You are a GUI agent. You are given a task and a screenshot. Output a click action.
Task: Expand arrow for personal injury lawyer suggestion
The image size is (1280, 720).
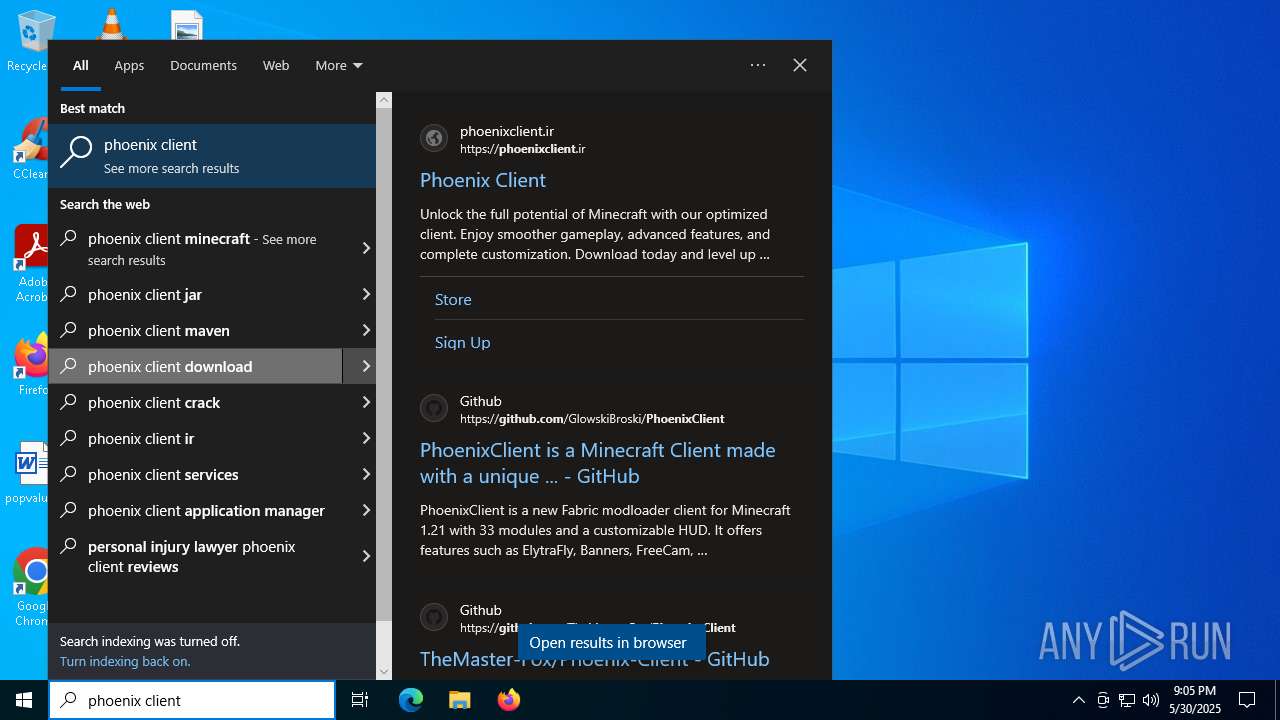tap(366, 556)
